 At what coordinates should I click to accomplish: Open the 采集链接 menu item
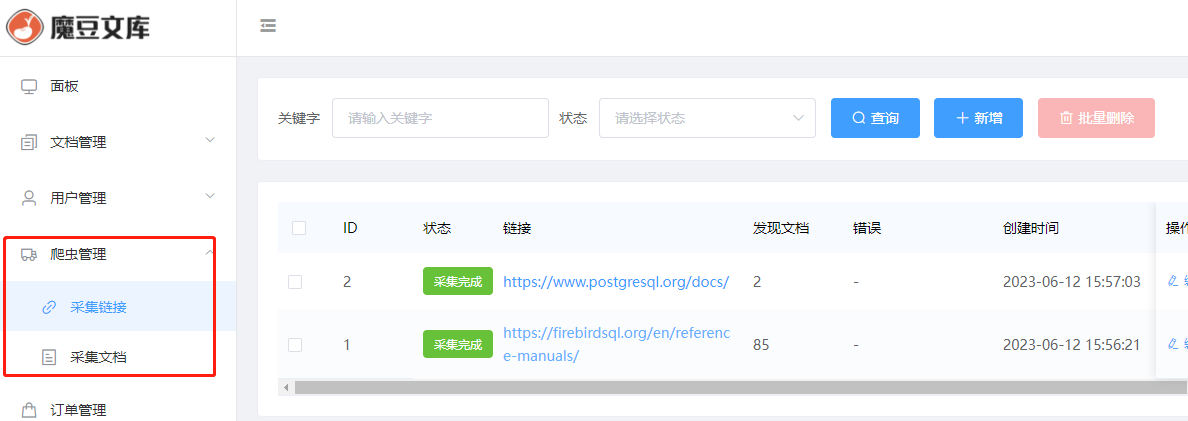[x=98, y=307]
